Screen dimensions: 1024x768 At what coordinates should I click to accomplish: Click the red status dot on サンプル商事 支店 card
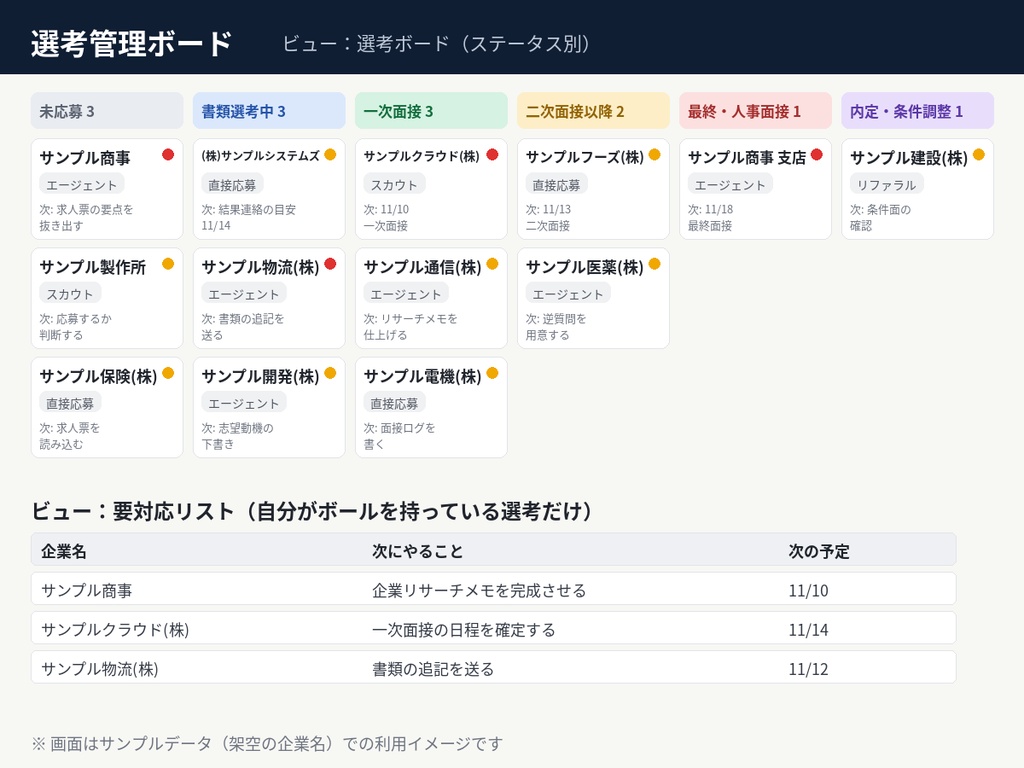[x=817, y=155]
